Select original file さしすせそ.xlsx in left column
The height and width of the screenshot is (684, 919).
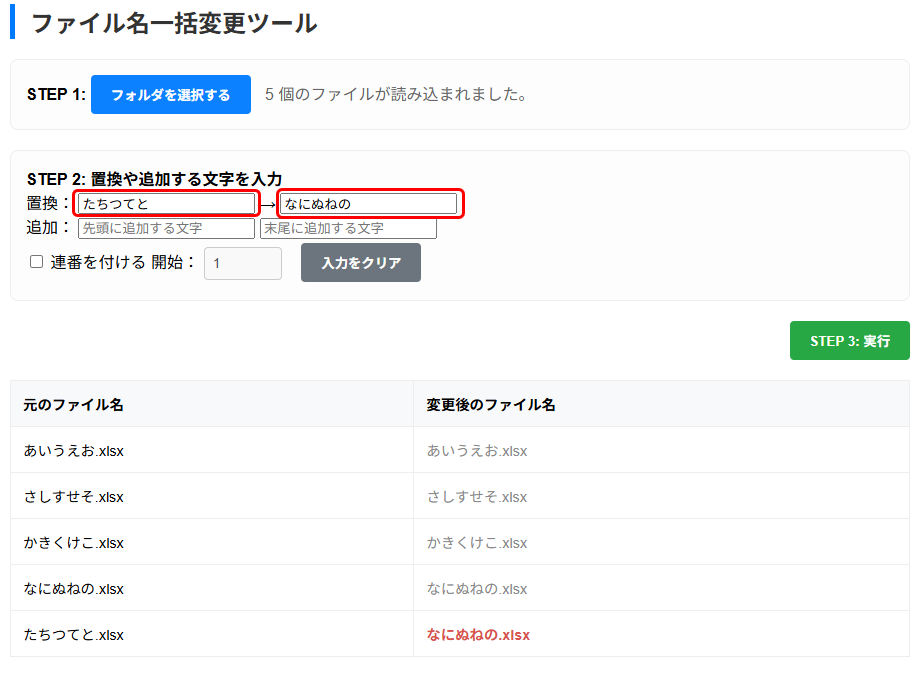[74, 497]
